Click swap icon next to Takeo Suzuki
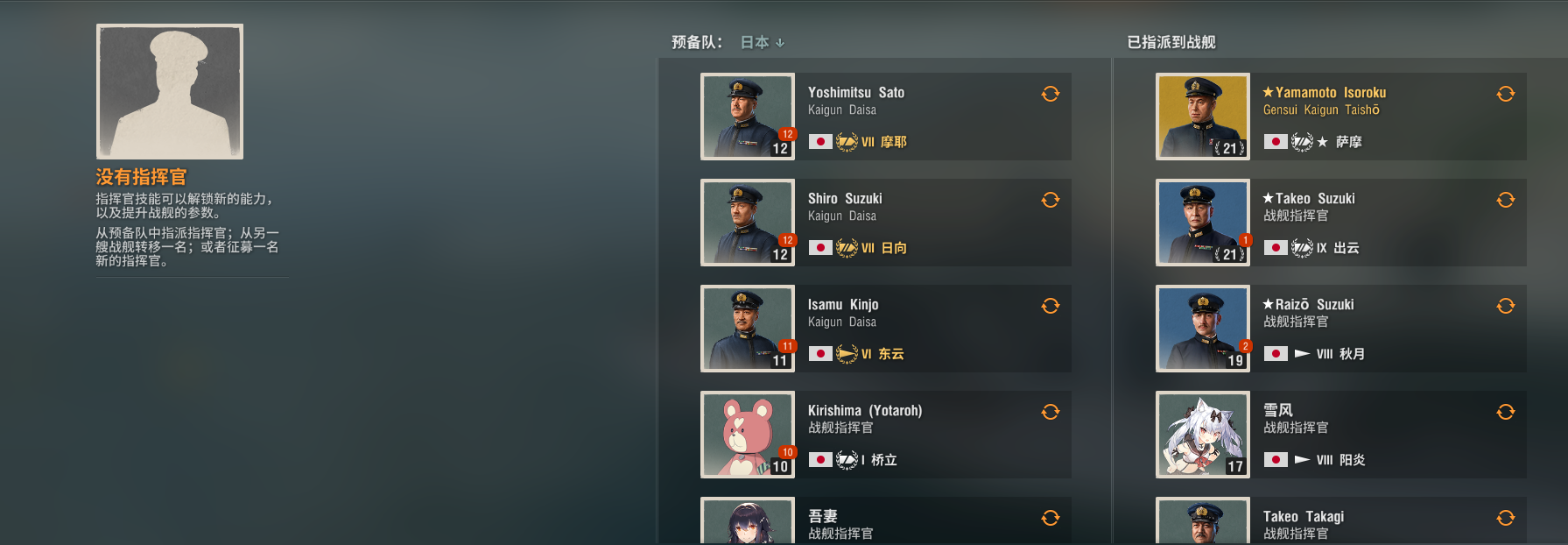 point(1506,200)
